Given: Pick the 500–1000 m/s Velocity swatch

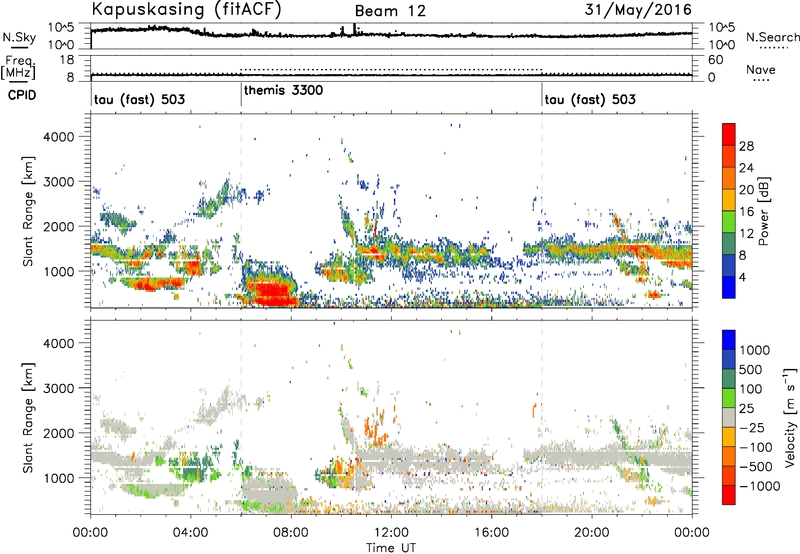Looking at the screenshot, I should click(729, 359).
